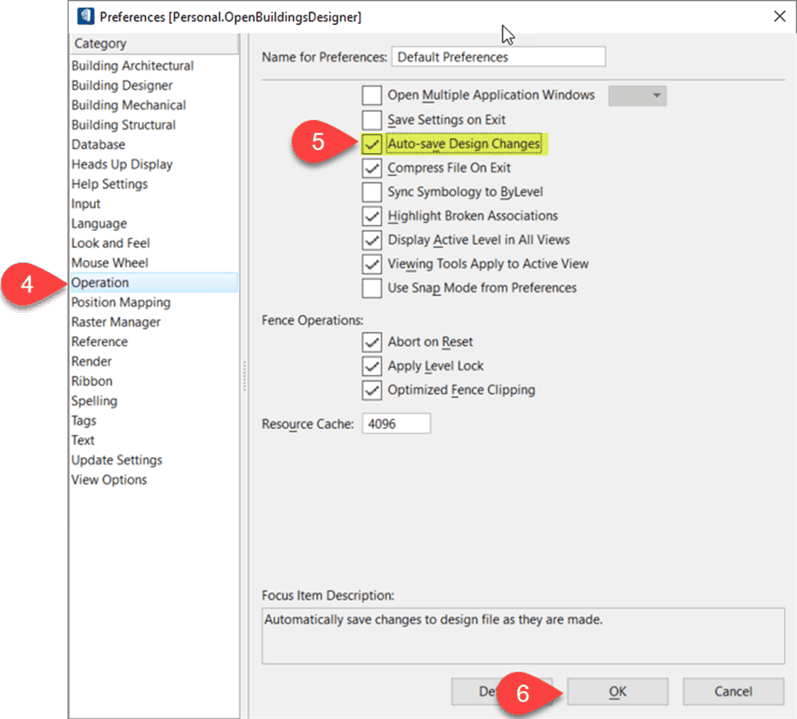
Task: Uncheck Abort on Reset fence option
Action: pyautogui.click(x=372, y=342)
